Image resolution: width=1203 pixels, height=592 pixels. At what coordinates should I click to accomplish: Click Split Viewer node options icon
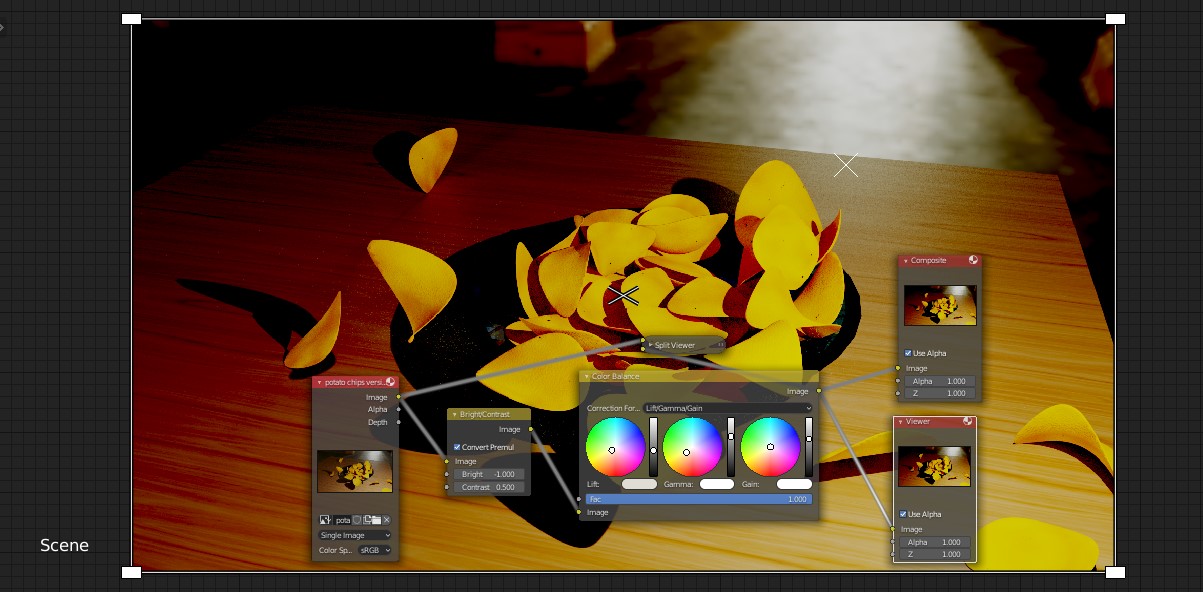coord(719,345)
